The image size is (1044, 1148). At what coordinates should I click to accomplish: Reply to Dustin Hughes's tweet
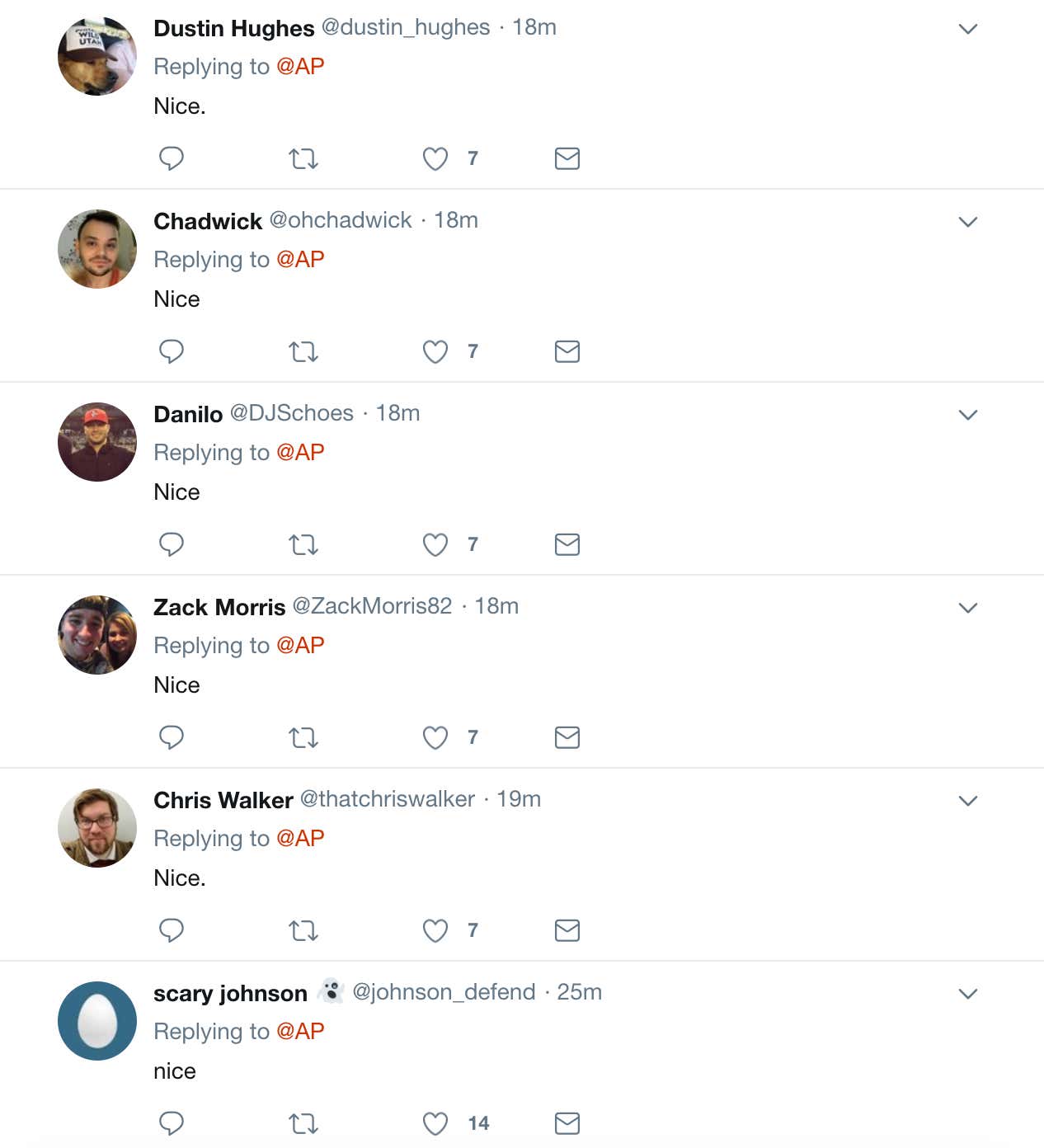[x=171, y=158]
